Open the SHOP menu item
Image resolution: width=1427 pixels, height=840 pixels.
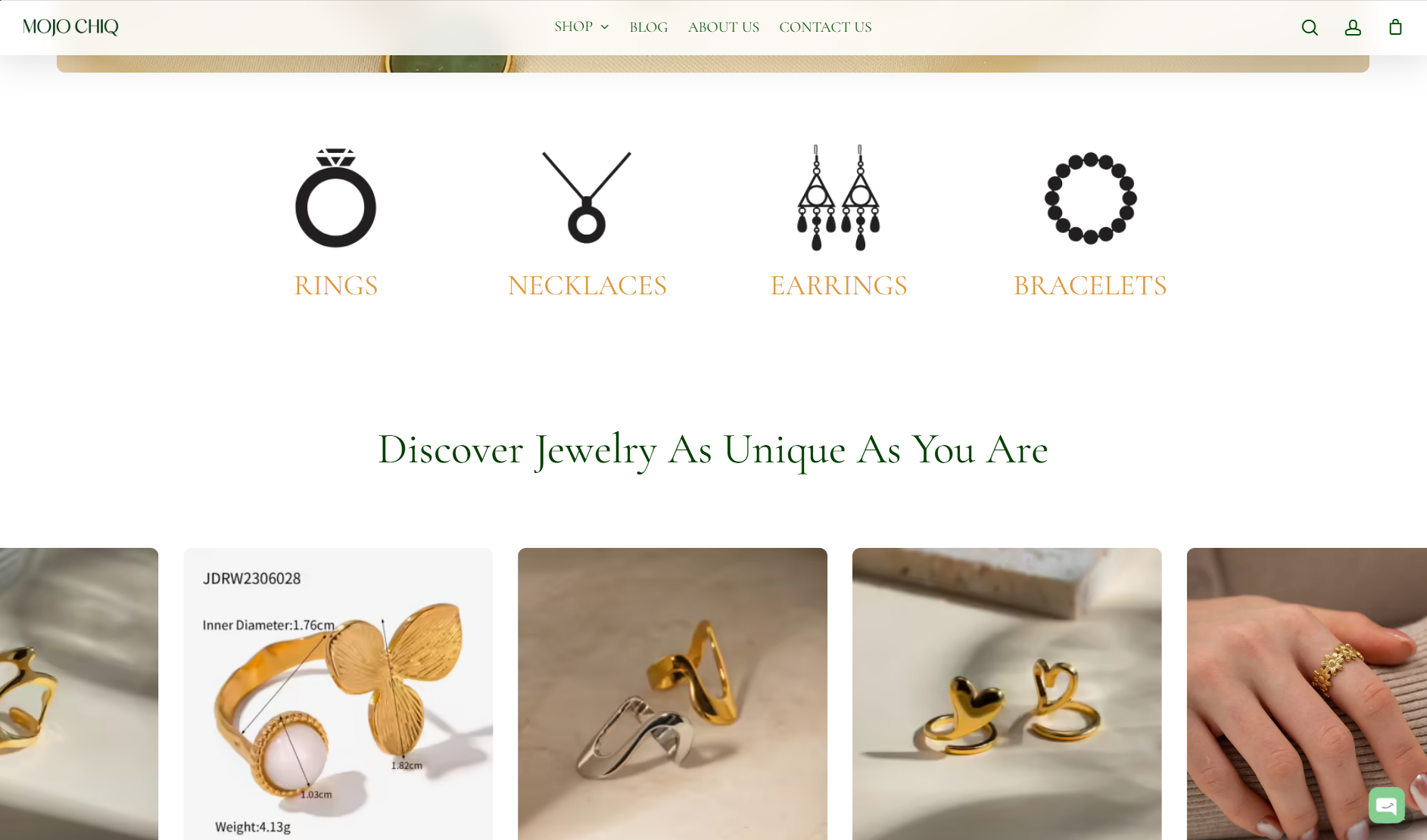click(x=573, y=26)
